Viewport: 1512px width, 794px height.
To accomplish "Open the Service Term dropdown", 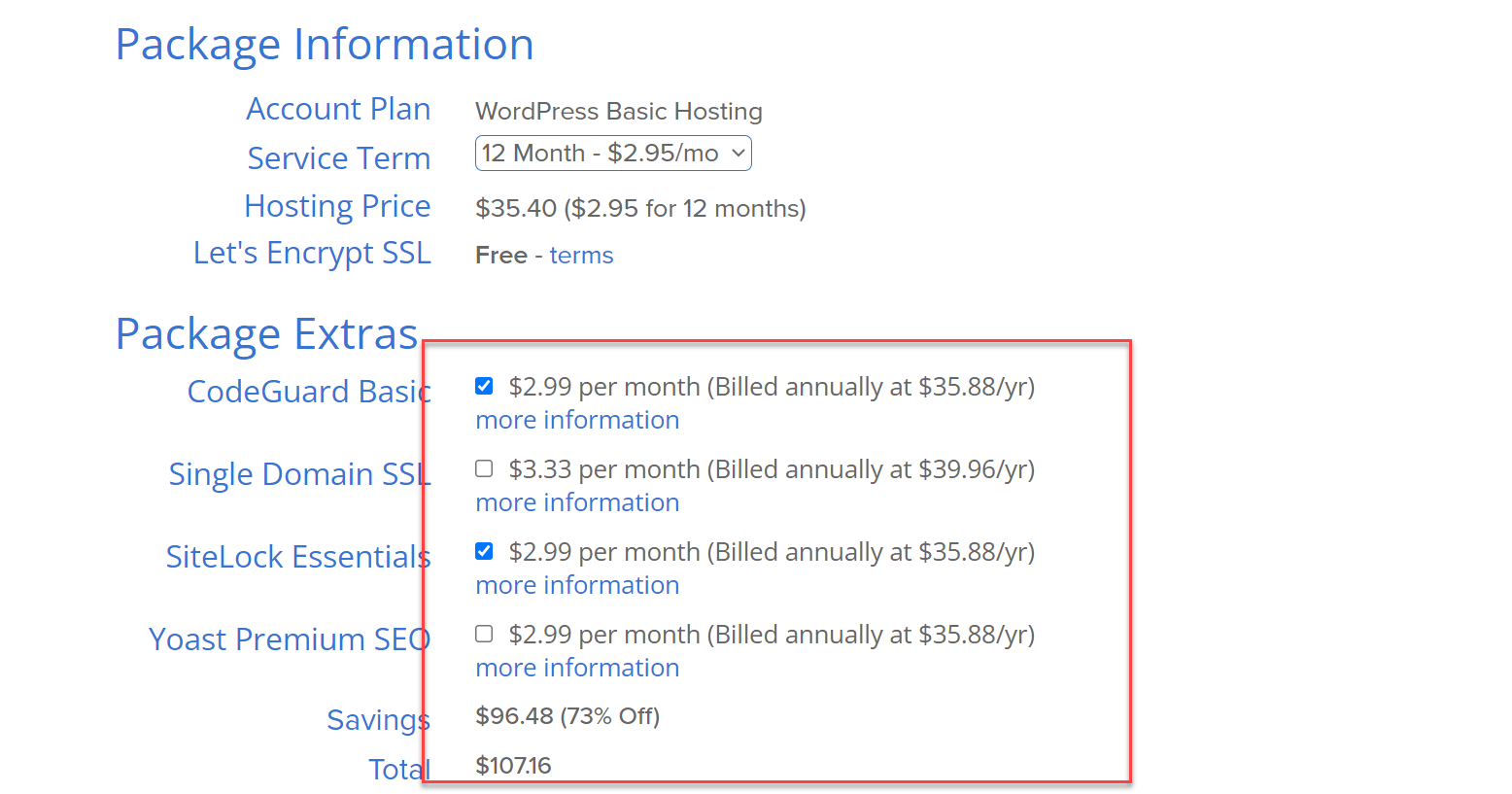I will pyautogui.click(x=613, y=154).
